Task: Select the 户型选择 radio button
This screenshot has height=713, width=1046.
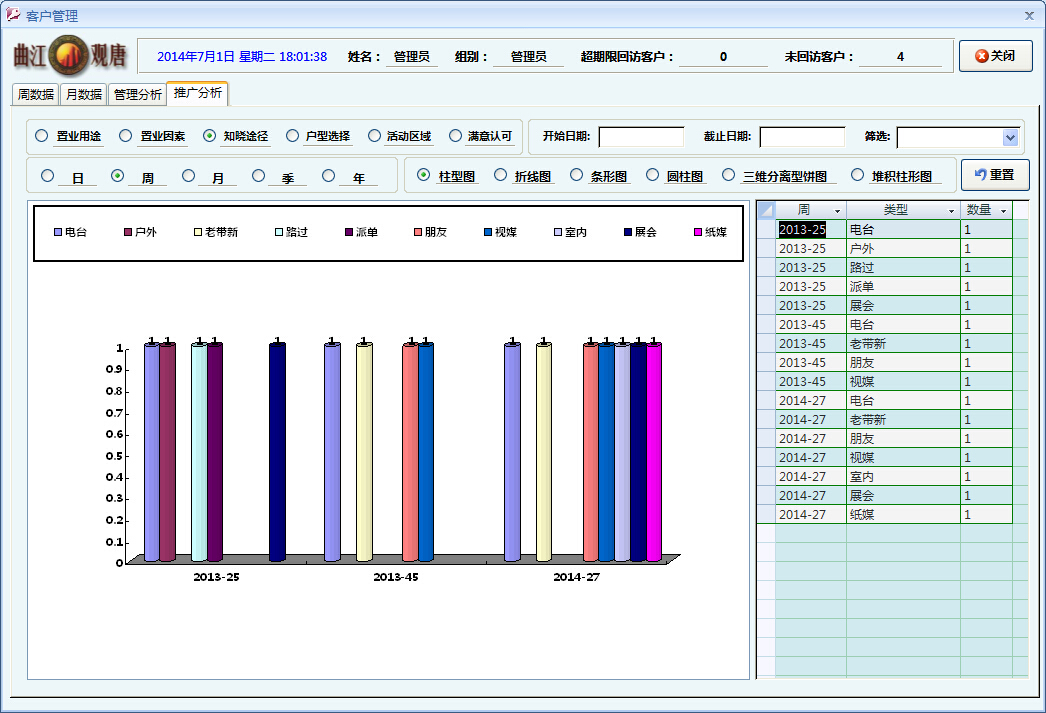Action: pyautogui.click(x=292, y=135)
